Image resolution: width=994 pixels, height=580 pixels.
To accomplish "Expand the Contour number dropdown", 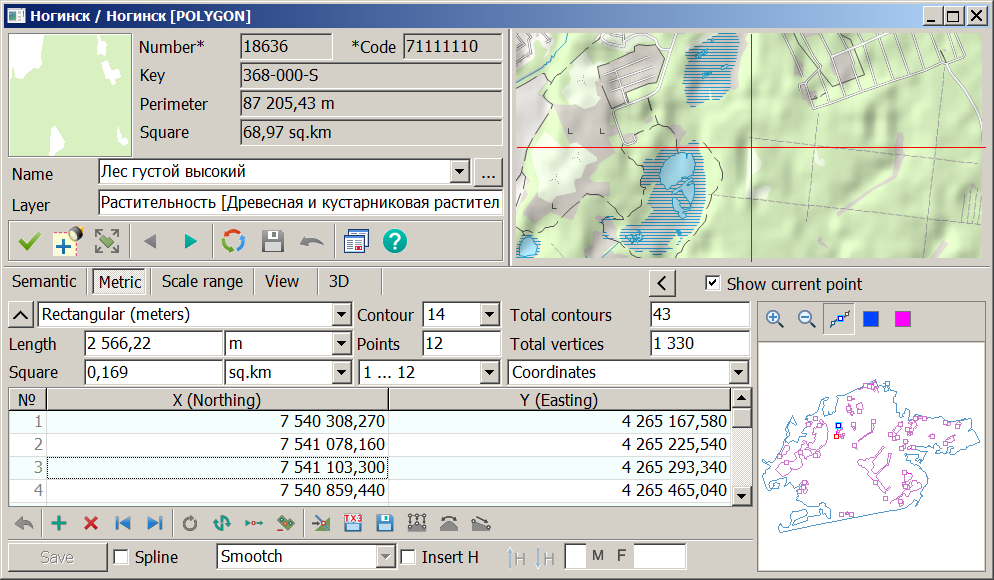I will click(489, 315).
